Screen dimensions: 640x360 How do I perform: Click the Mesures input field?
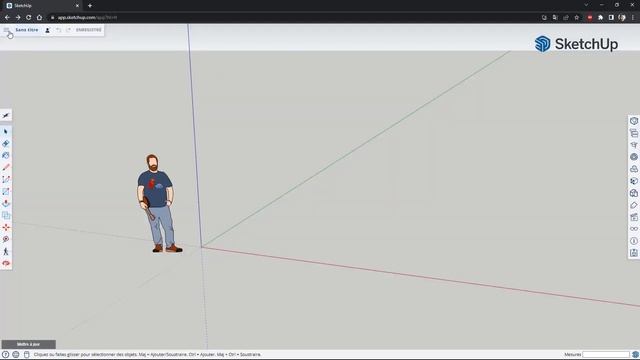click(x=606, y=354)
